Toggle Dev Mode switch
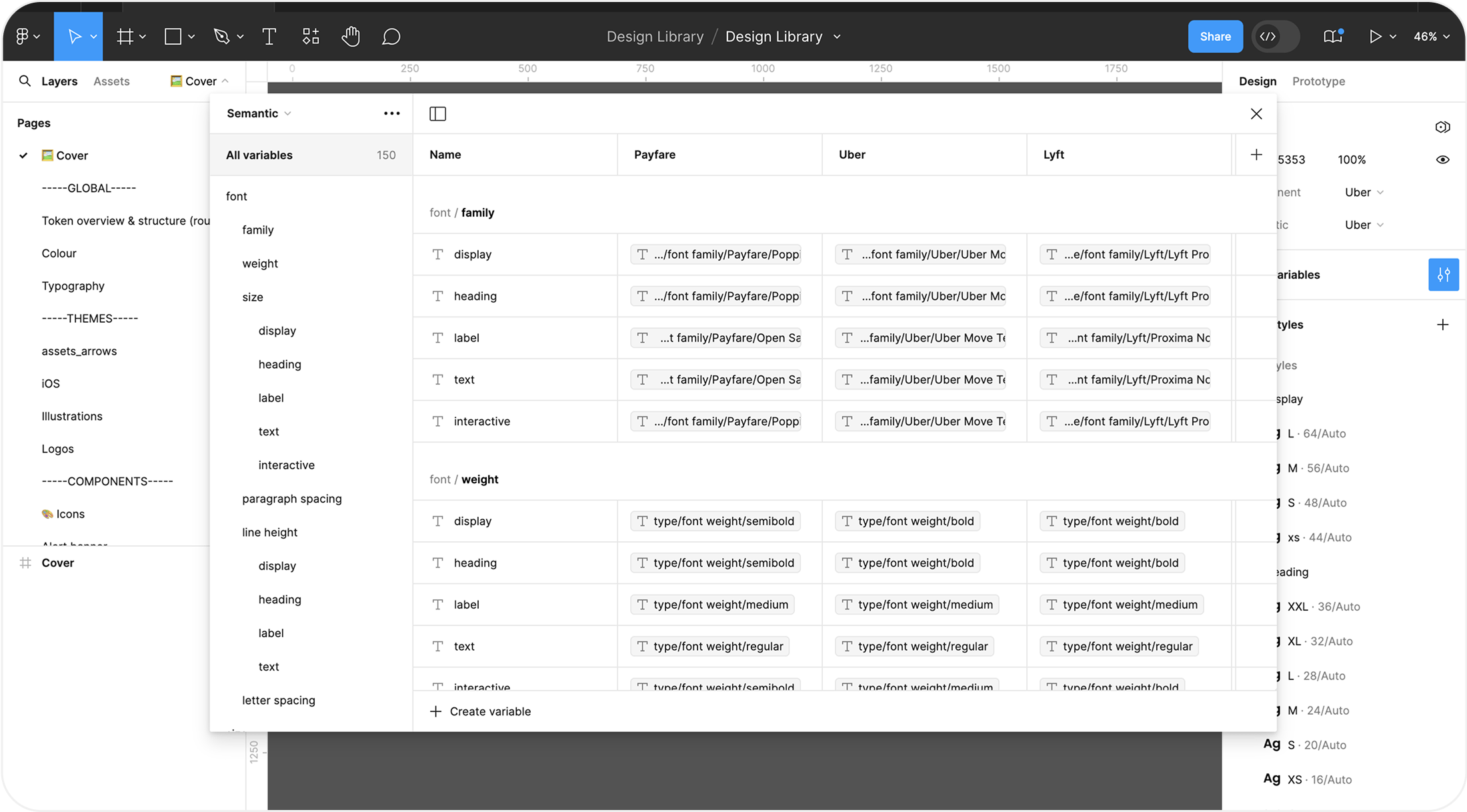Image resolution: width=1467 pixels, height=812 pixels. tap(1275, 37)
